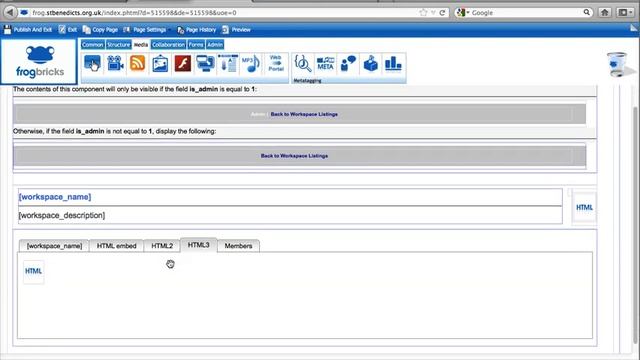Select the text document layout brick
640x360 pixels.
(228, 64)
